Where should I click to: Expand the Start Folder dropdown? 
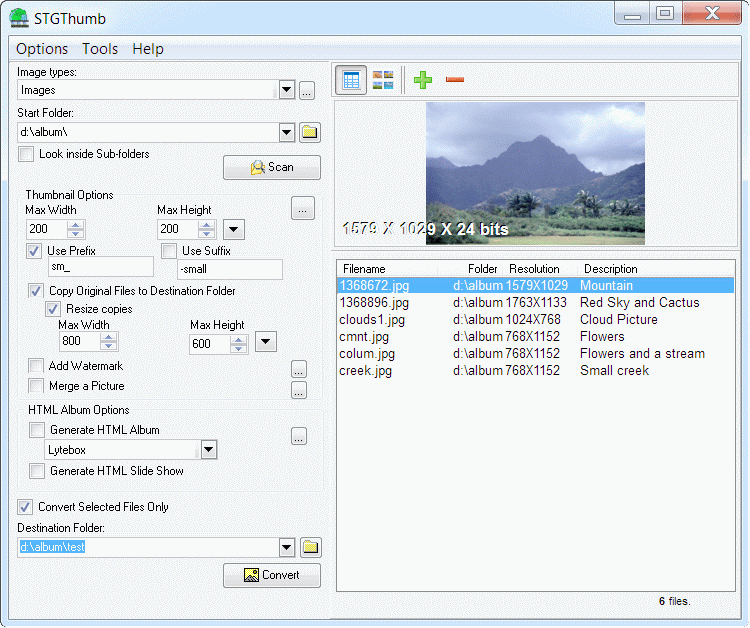[x=286, y=132]
